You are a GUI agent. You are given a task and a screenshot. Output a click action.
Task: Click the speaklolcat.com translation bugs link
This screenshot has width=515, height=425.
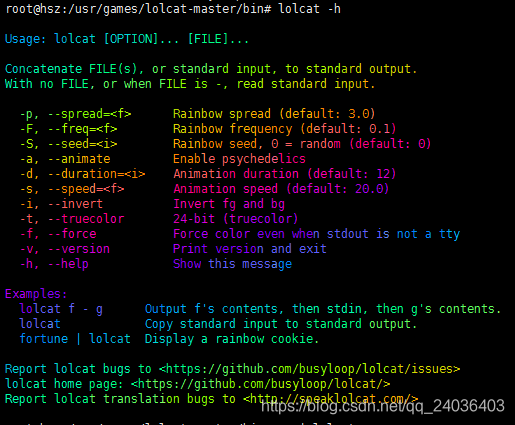coord(330,399)
